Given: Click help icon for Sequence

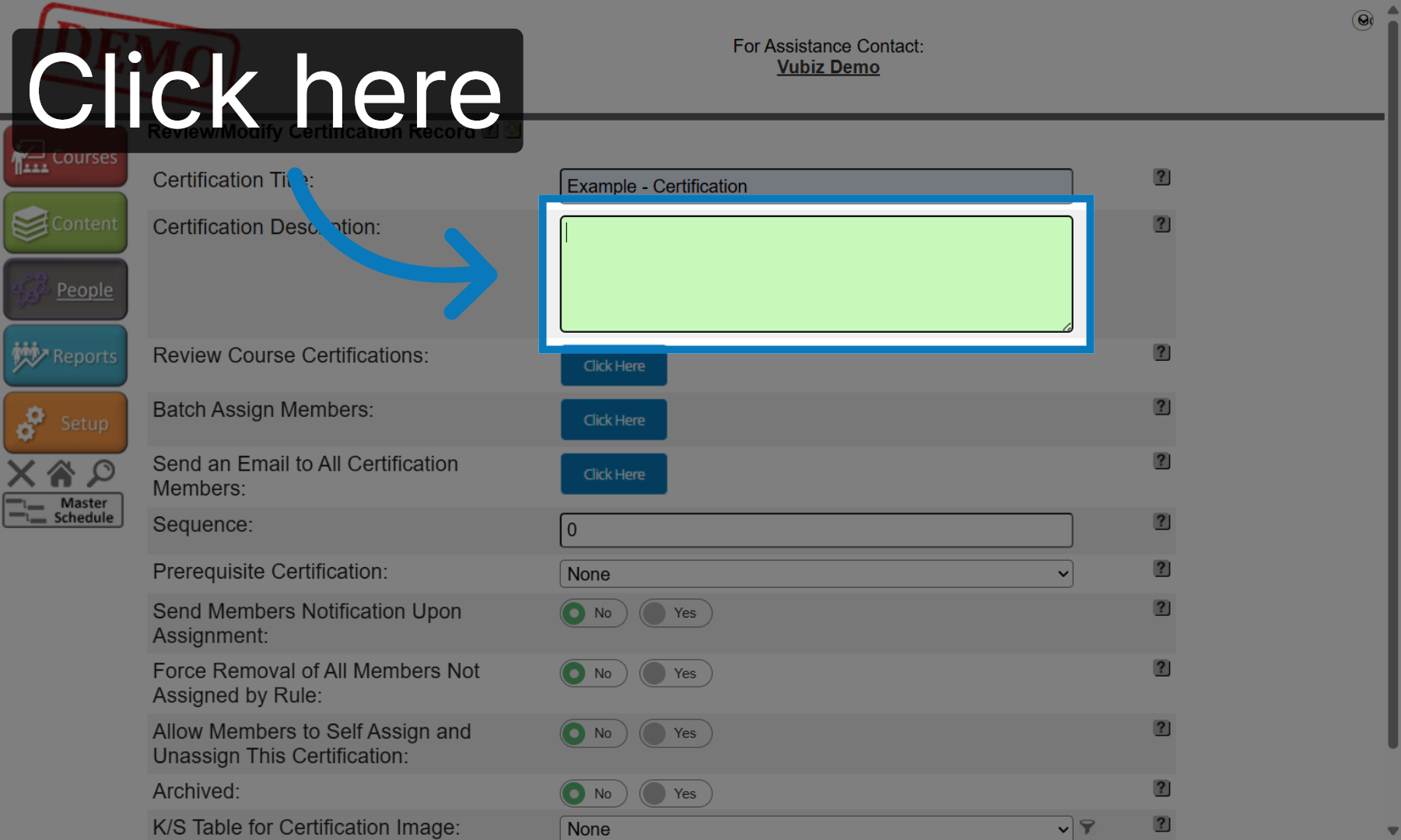Looking at the screenshot, I should (x=1161, y=522).
